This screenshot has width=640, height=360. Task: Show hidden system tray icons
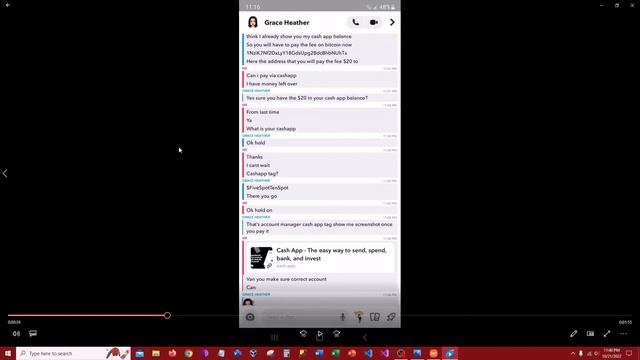573,353
